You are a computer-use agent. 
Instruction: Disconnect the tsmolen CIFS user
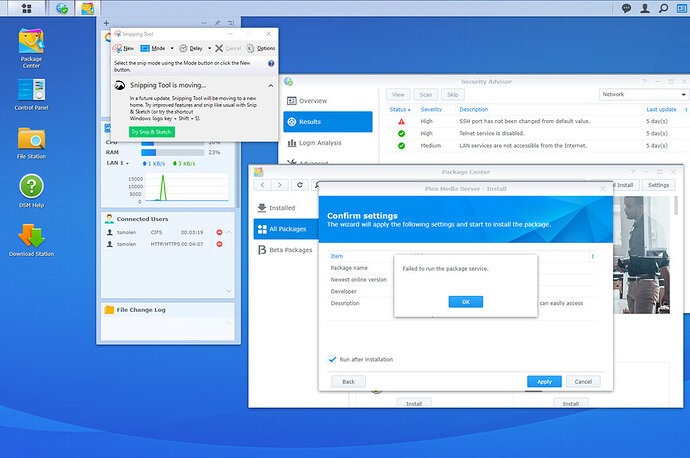(x=219, y=232)
